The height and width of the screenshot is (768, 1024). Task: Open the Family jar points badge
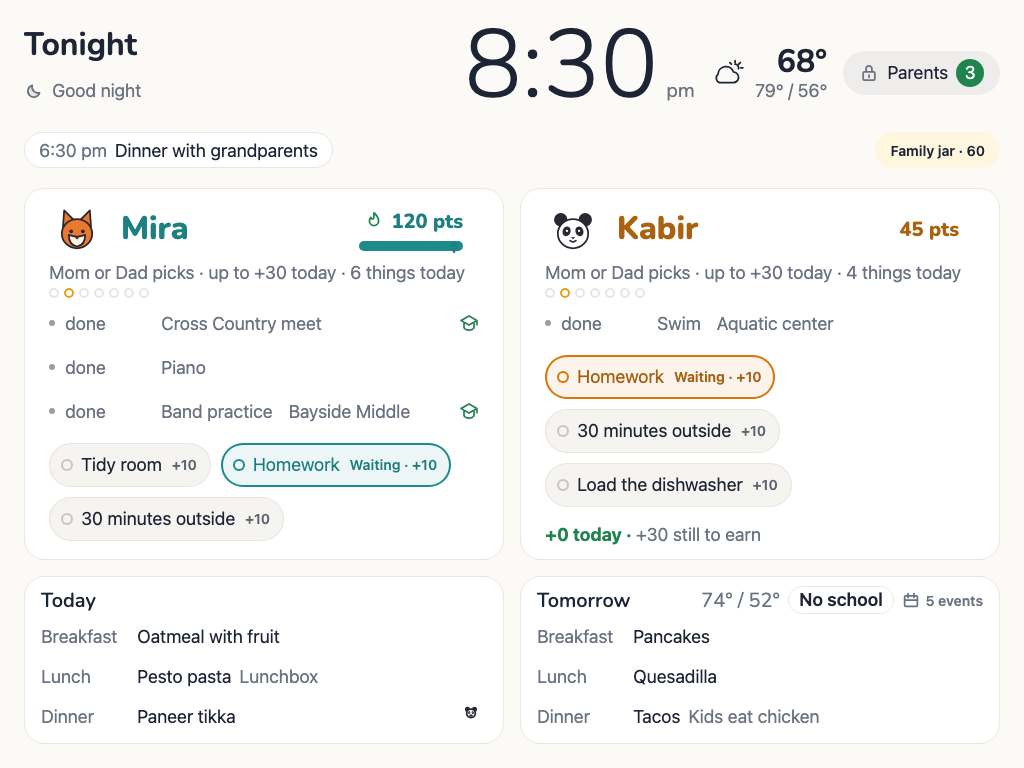point(937,151)
